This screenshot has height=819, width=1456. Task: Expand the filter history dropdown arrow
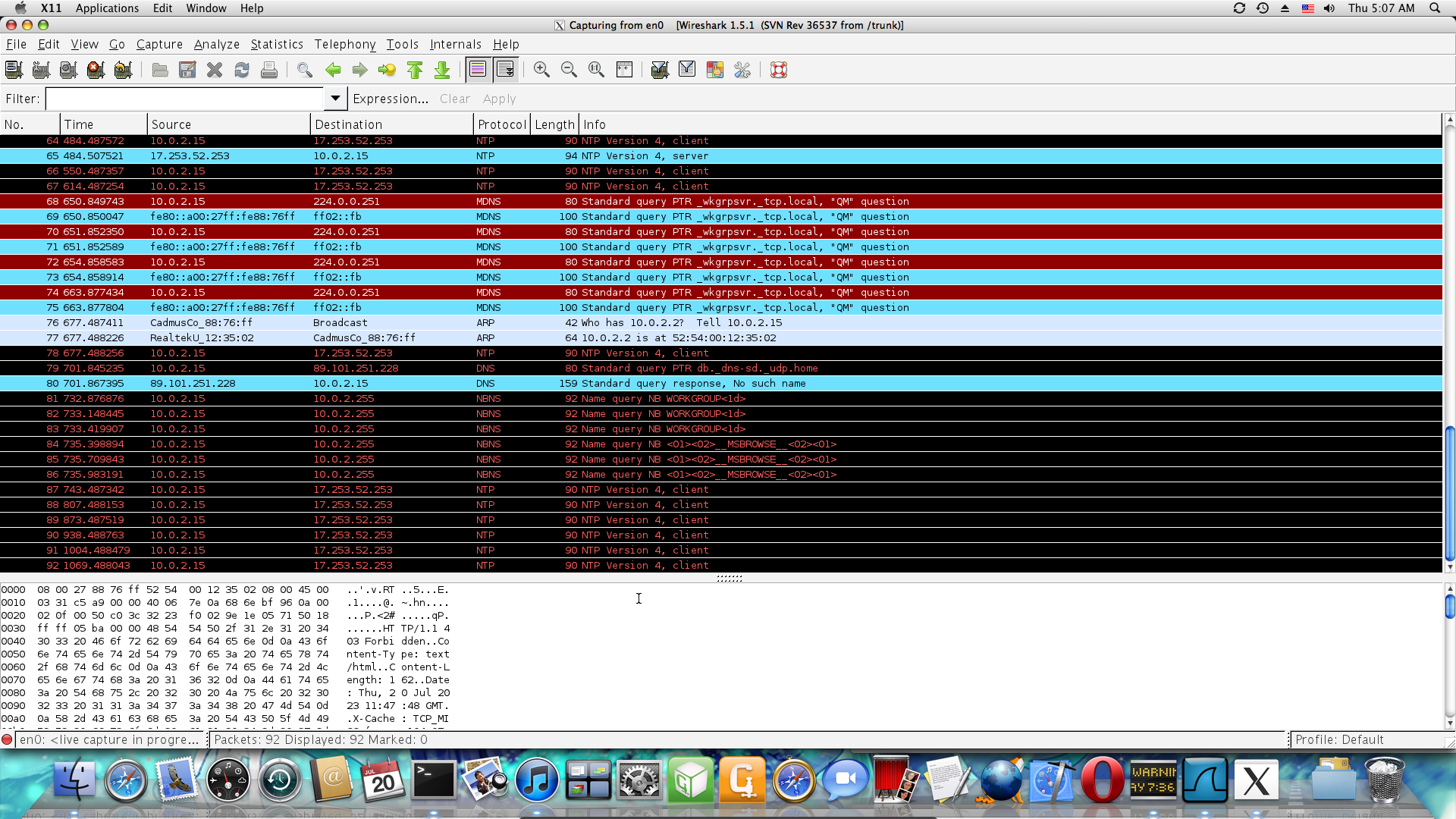click(x=334, y=99)
